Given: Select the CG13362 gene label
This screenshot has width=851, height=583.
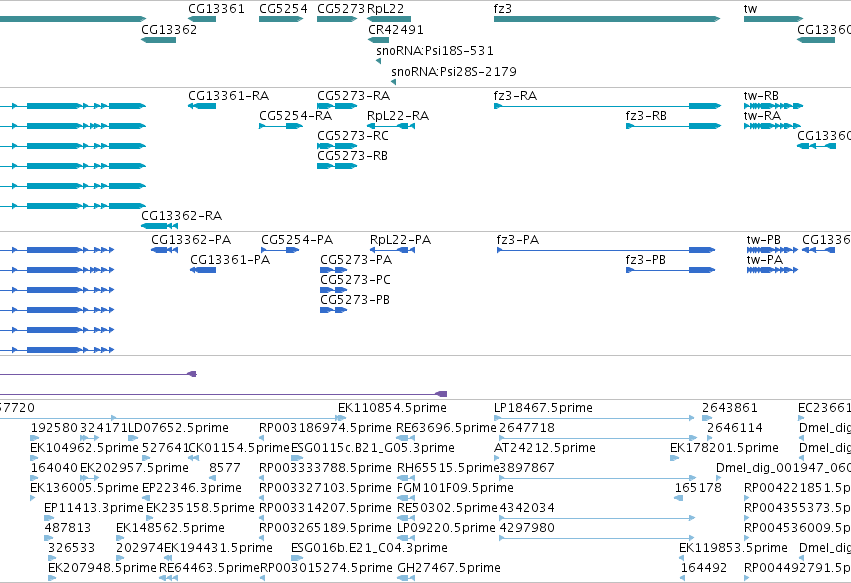Looking at the screenshot, I should point(169,29).
